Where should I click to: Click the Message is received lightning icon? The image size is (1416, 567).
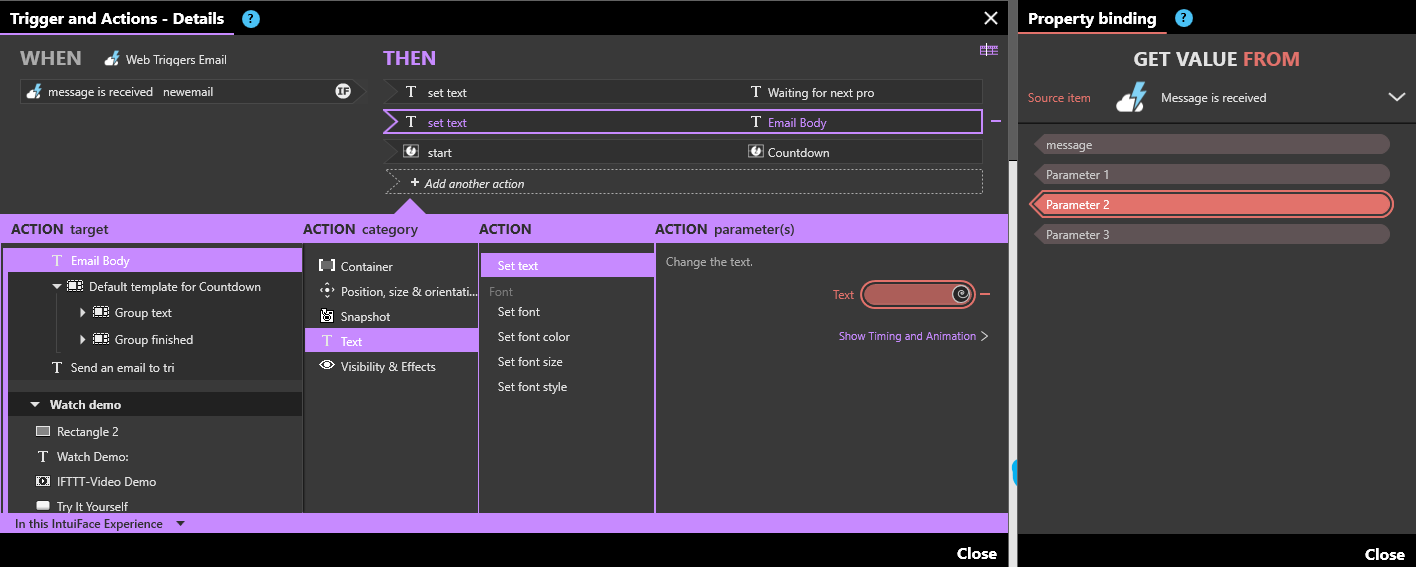(x=1131, y=97)
